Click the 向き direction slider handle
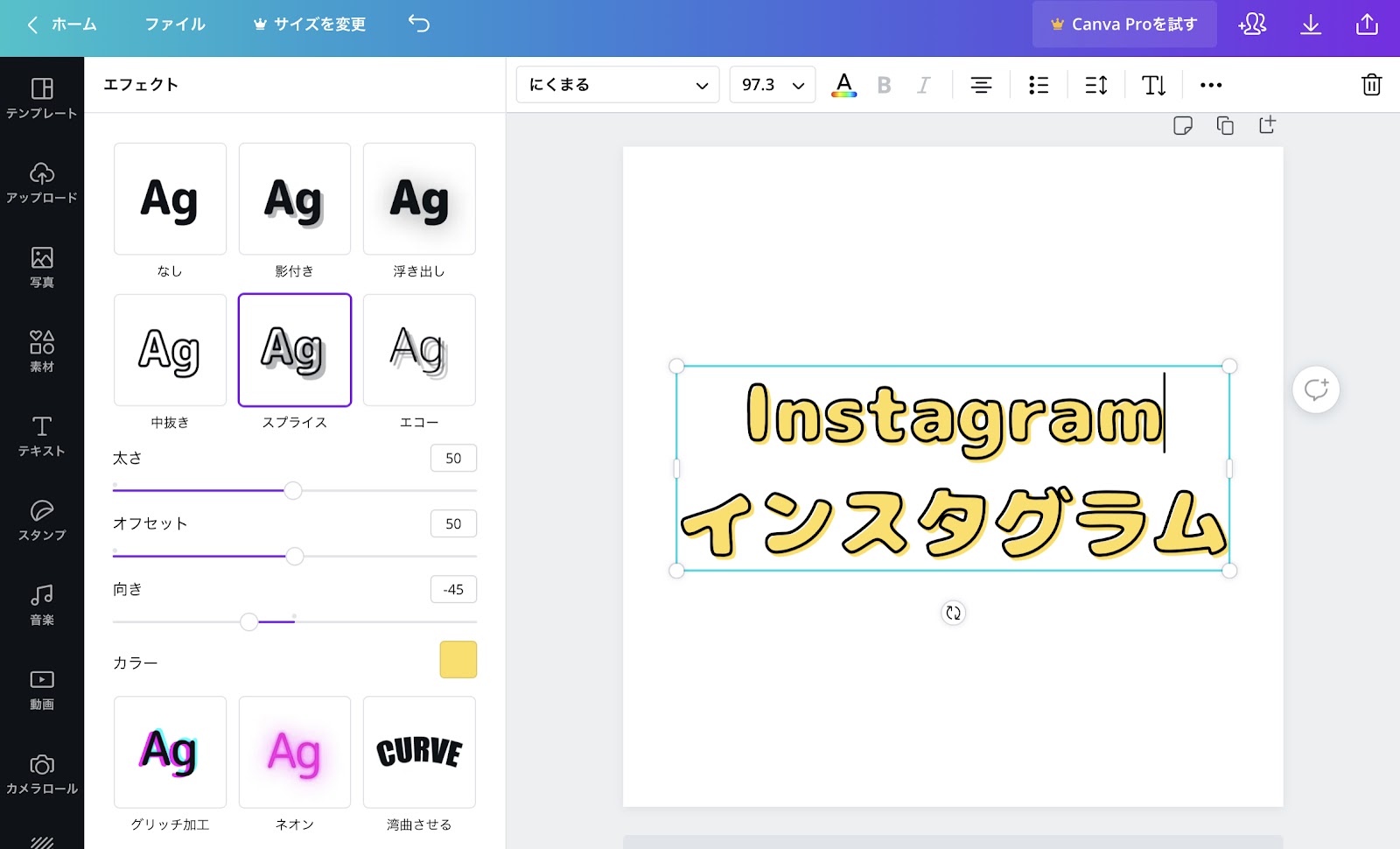The width and height of the screenshot is (1400, 849). (249, 621)
